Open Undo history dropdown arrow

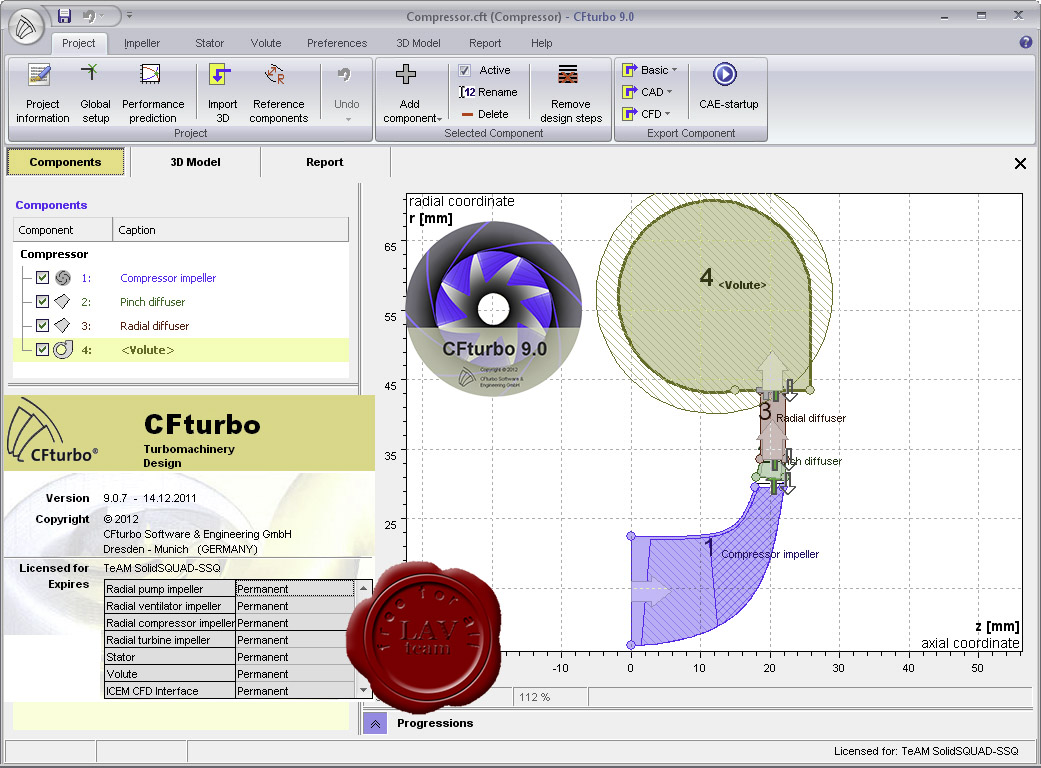(348, 120)
